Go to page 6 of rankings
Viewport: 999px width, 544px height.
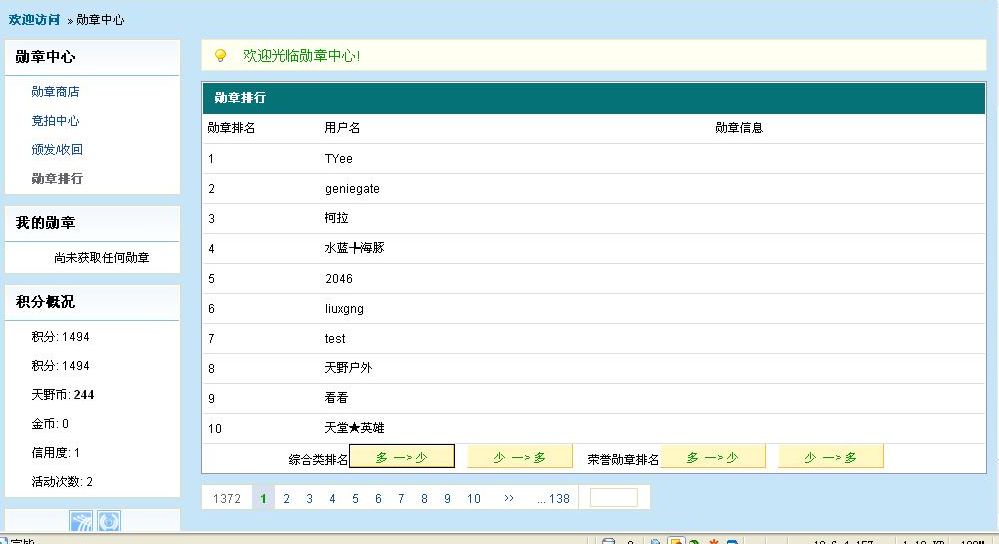pyautogui.click(x=378, y=498)
